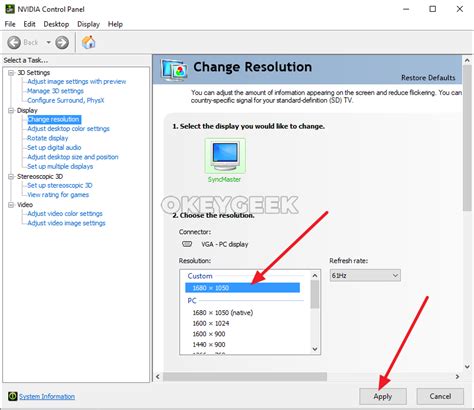Open Set up digital audio
Viewport: 474px width, 410px height.
[54, 147]
